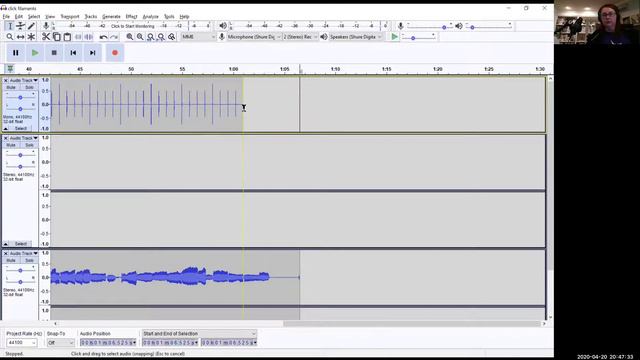Open the second Audio Track dropdown menu
Image resolution: width=640 pixels, height=360 pixels.
click(x=23, y=138)
